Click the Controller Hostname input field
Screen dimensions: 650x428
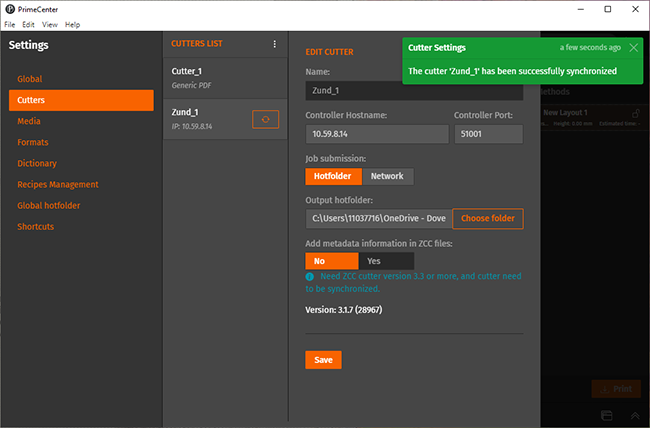(376, 134)
